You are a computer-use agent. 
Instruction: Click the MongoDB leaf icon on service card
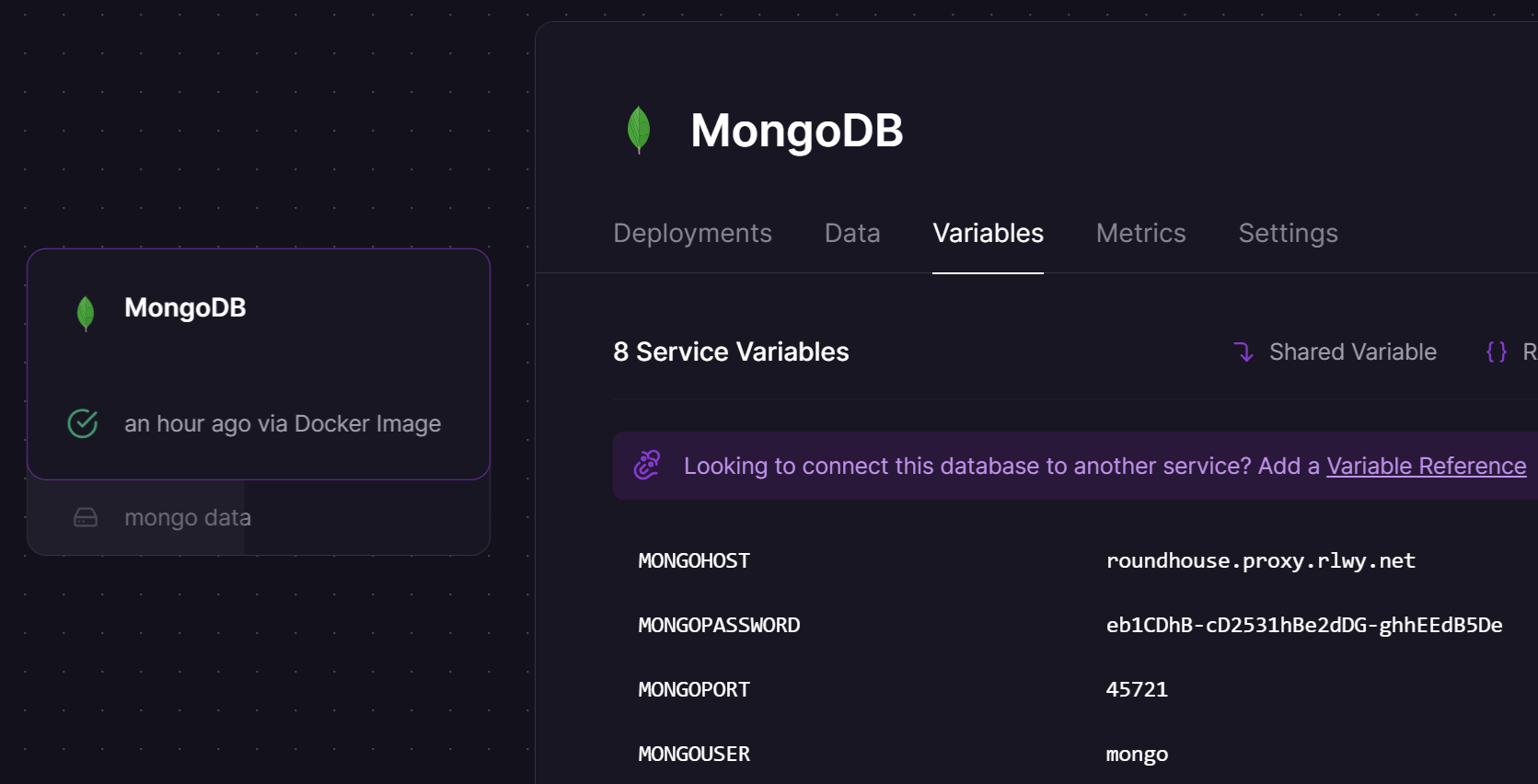tap(86, 314)
